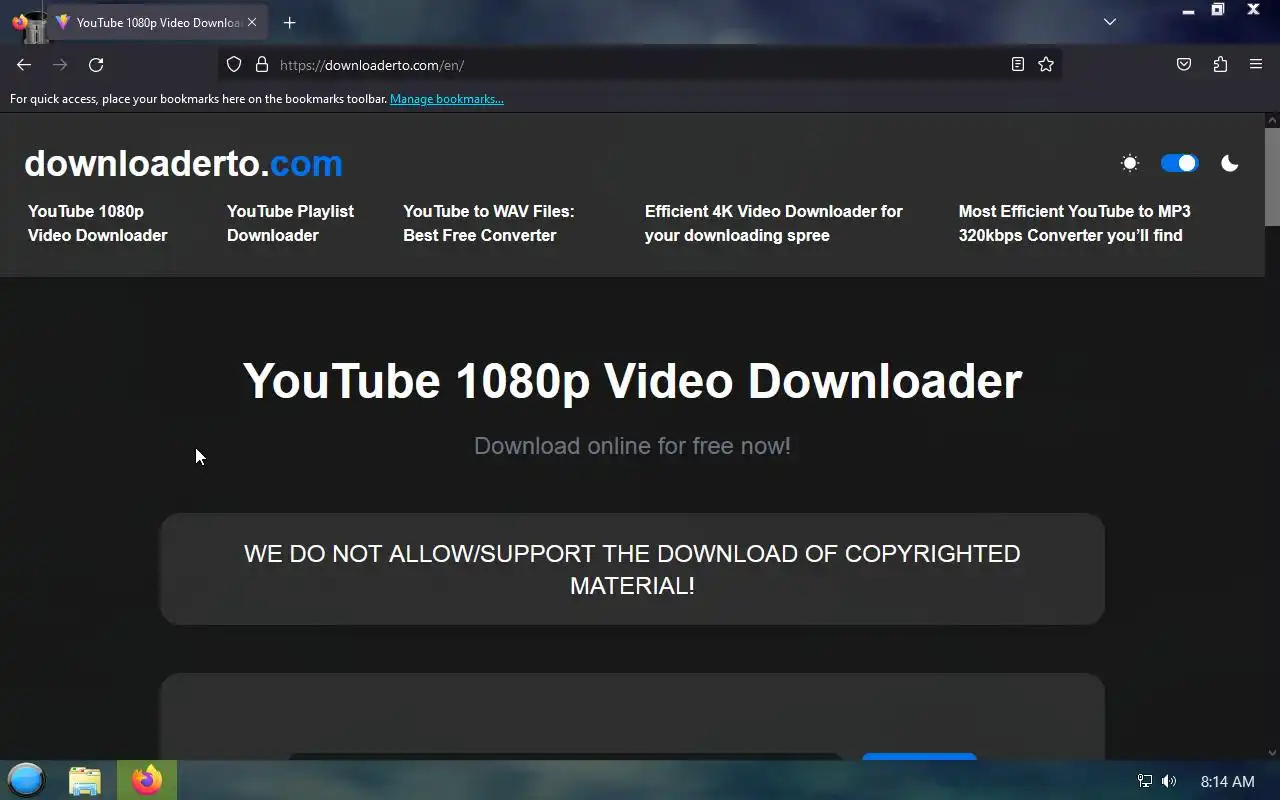The image size is (1280, 800).
Task: Click the downloaderto.com address bar
Action: point(640,65)
